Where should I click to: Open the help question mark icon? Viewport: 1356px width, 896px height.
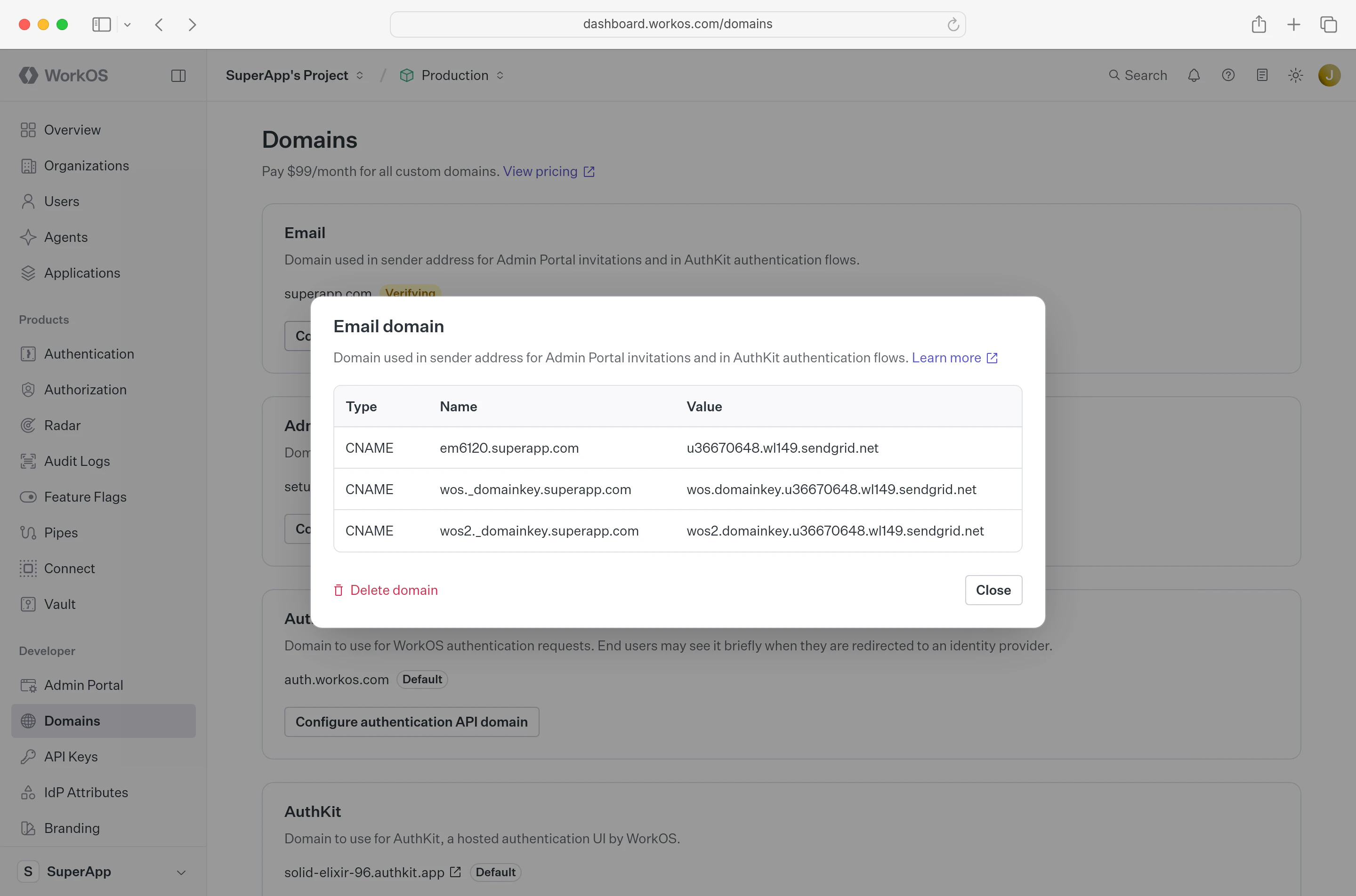(1228, 75)
